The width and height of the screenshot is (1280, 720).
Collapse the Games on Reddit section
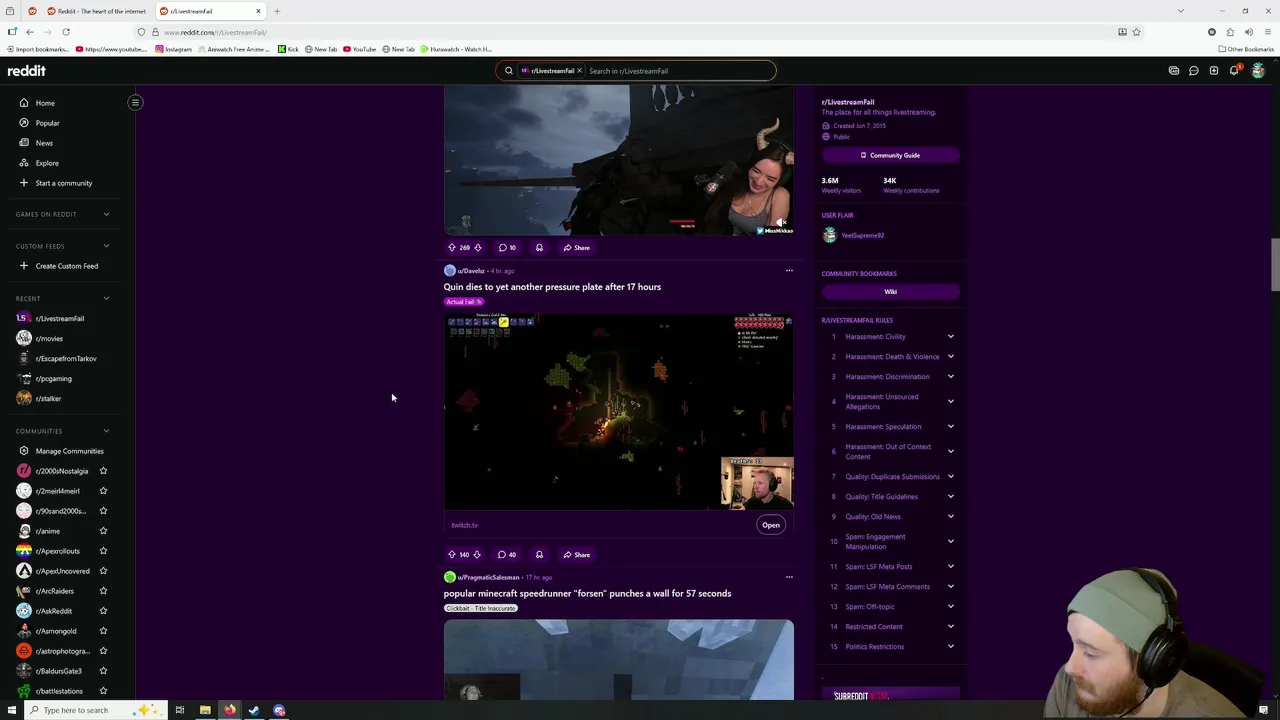106,214
